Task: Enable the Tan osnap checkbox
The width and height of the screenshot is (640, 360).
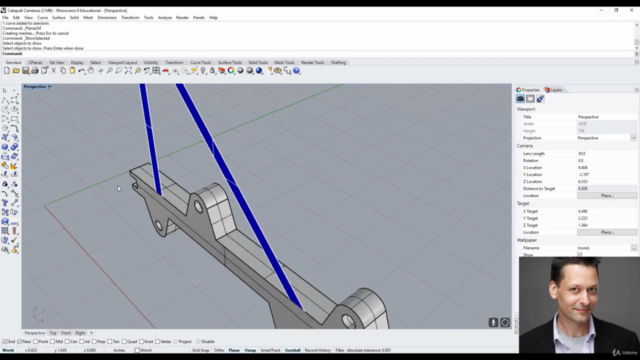Action: click(x=109, y=342)
